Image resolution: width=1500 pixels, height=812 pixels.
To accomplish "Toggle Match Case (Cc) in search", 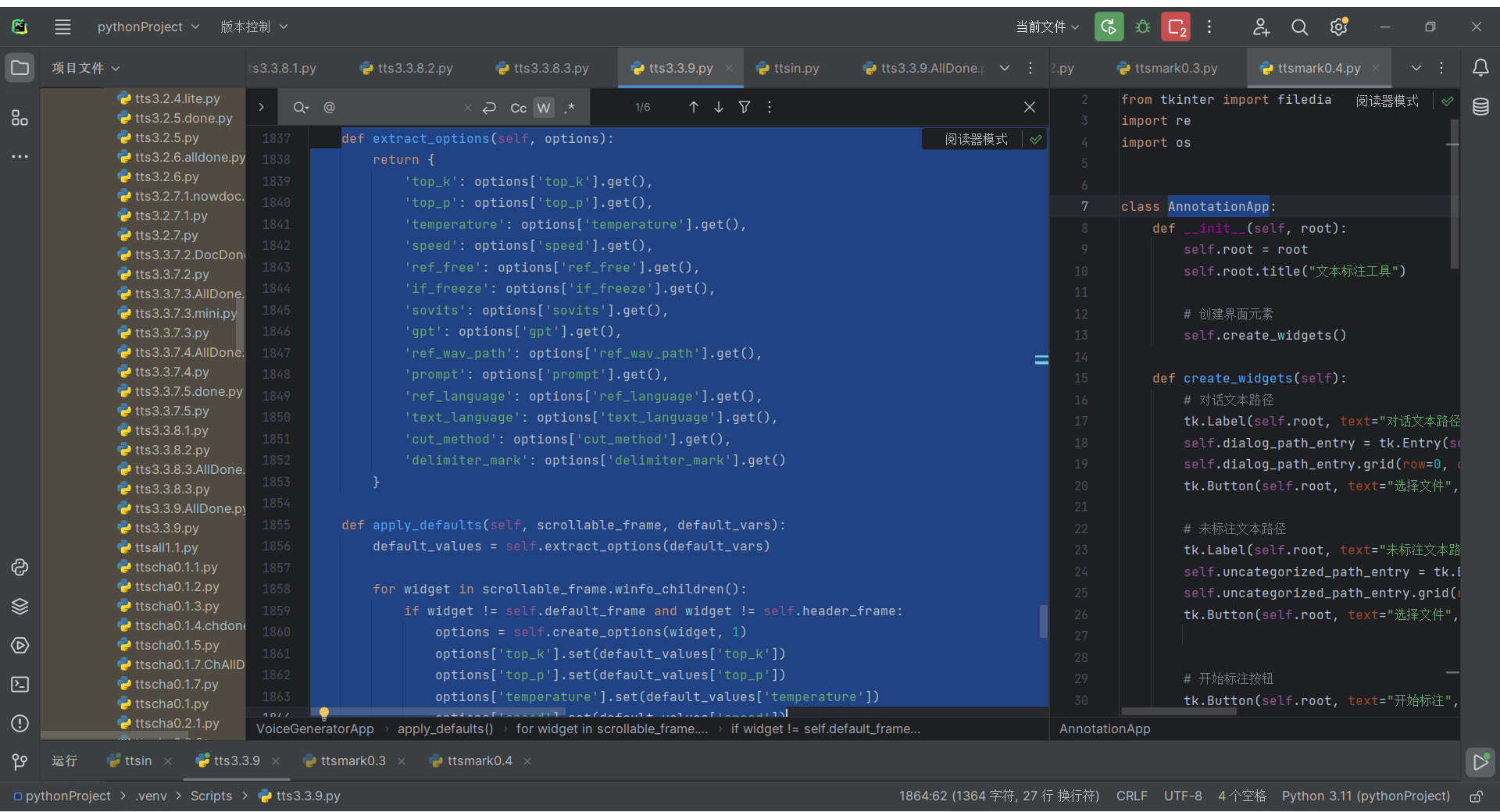I will (518, 108).
